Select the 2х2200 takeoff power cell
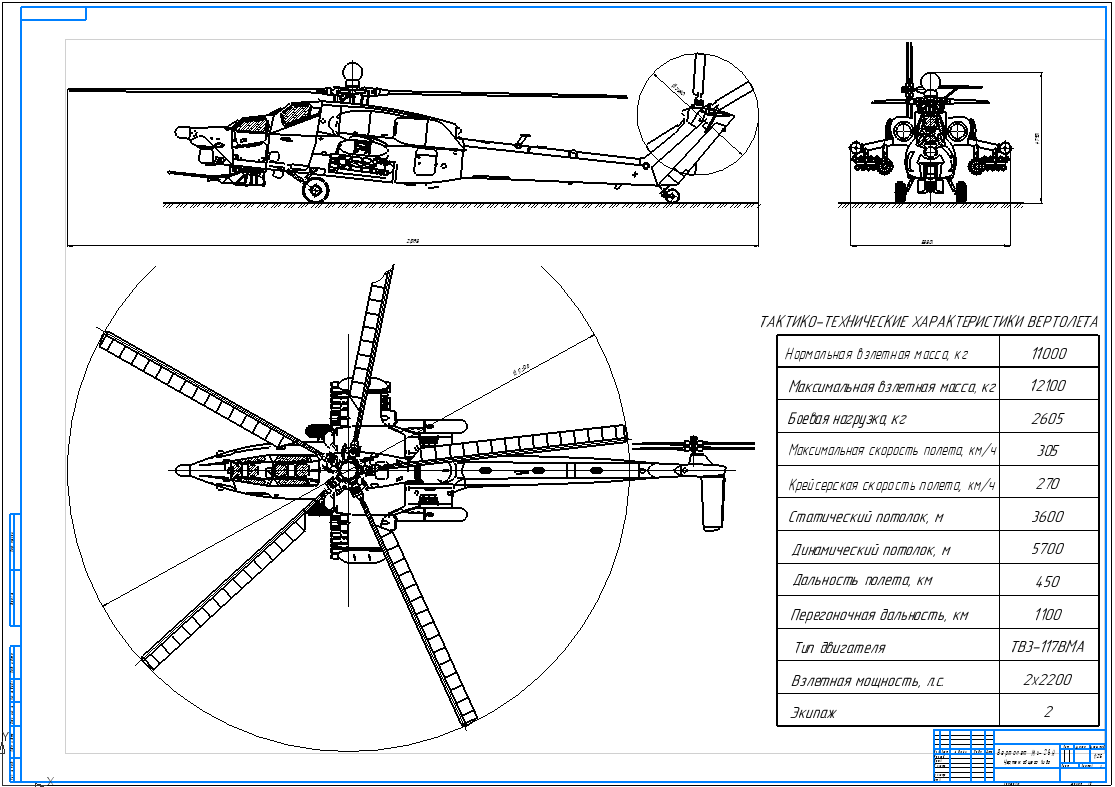Screen dimensions: 1115x787 [x=1048, y=680]
